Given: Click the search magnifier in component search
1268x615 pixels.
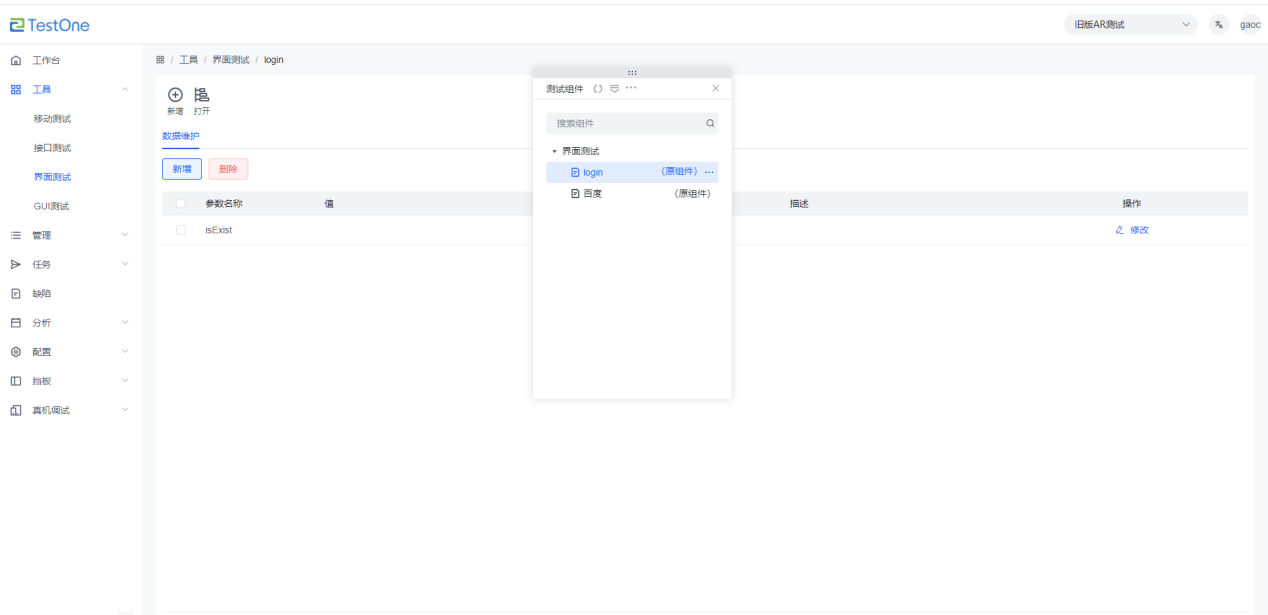Looking at the screenshot, I should 710,124.
